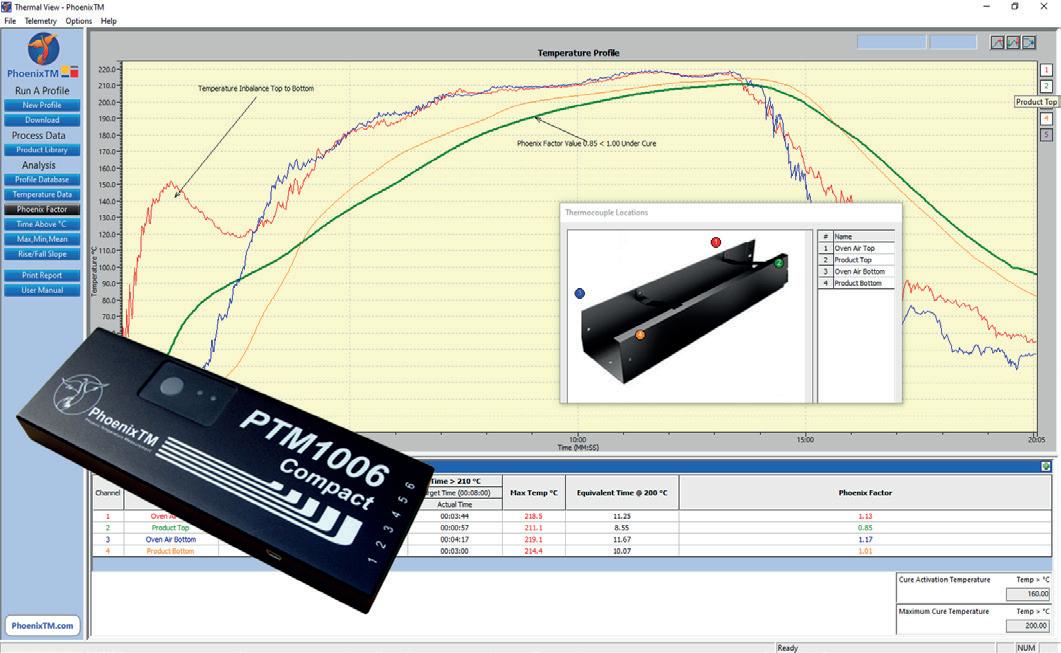This screenshot has width=1061, height=653.
Task: Open the Help menu
Action: [x=108, y=21]
